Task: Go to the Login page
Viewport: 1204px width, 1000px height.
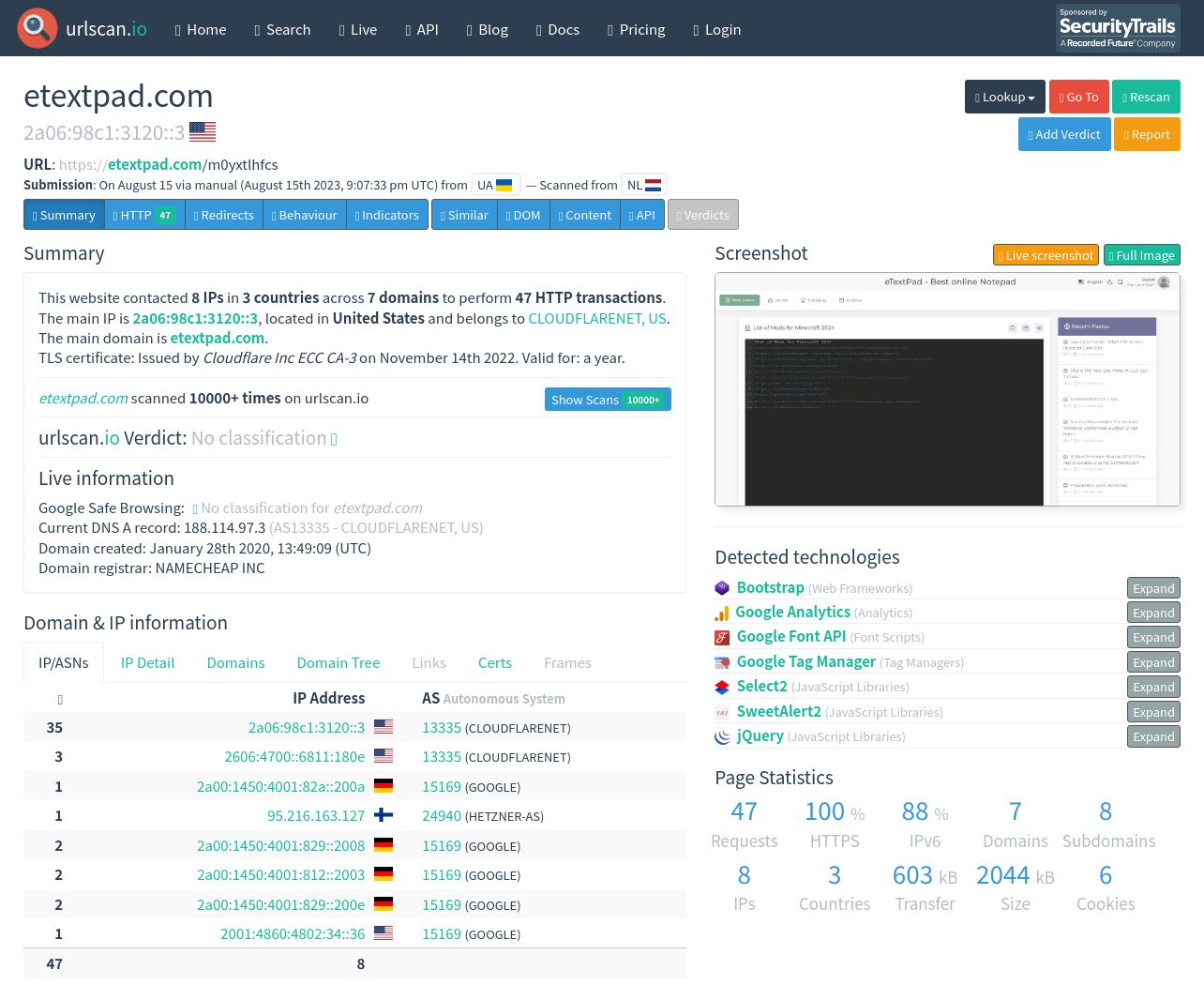Action: (x=717, y=29)
